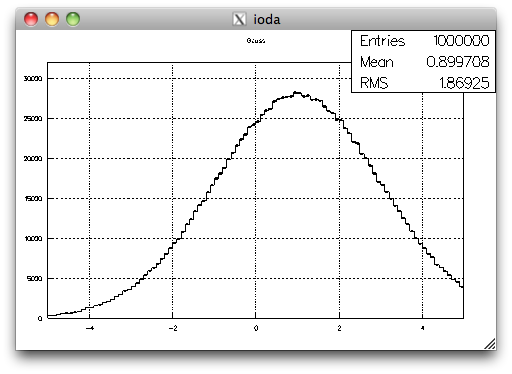The width and height of the screenshot is (512, 374).
Task: Click the 4 x-axis tick label
Action: (x=422, y=328)
